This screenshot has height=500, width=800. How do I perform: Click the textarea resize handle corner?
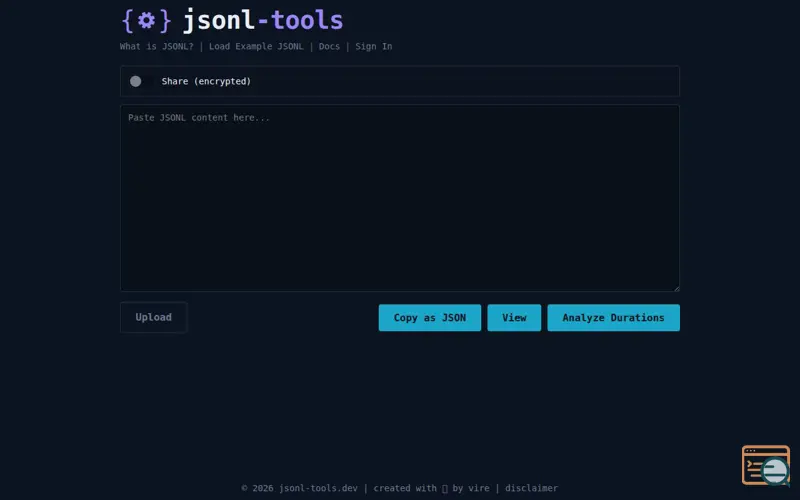677,288
